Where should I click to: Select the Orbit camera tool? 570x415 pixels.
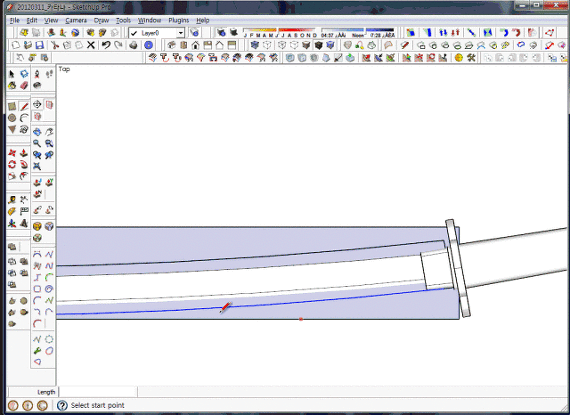tap(37, 132)
